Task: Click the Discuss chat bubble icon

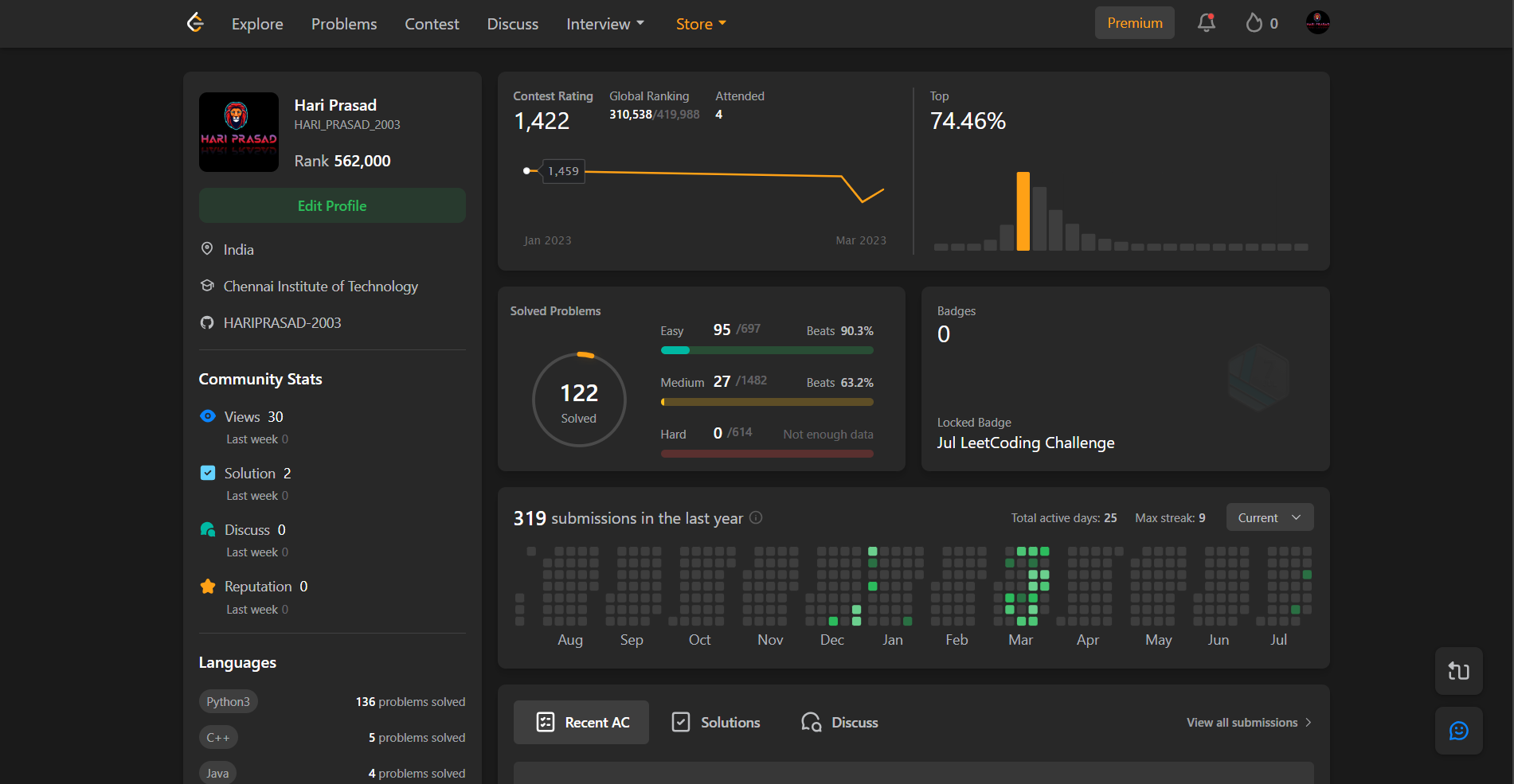Action: [x=208, y=529]
